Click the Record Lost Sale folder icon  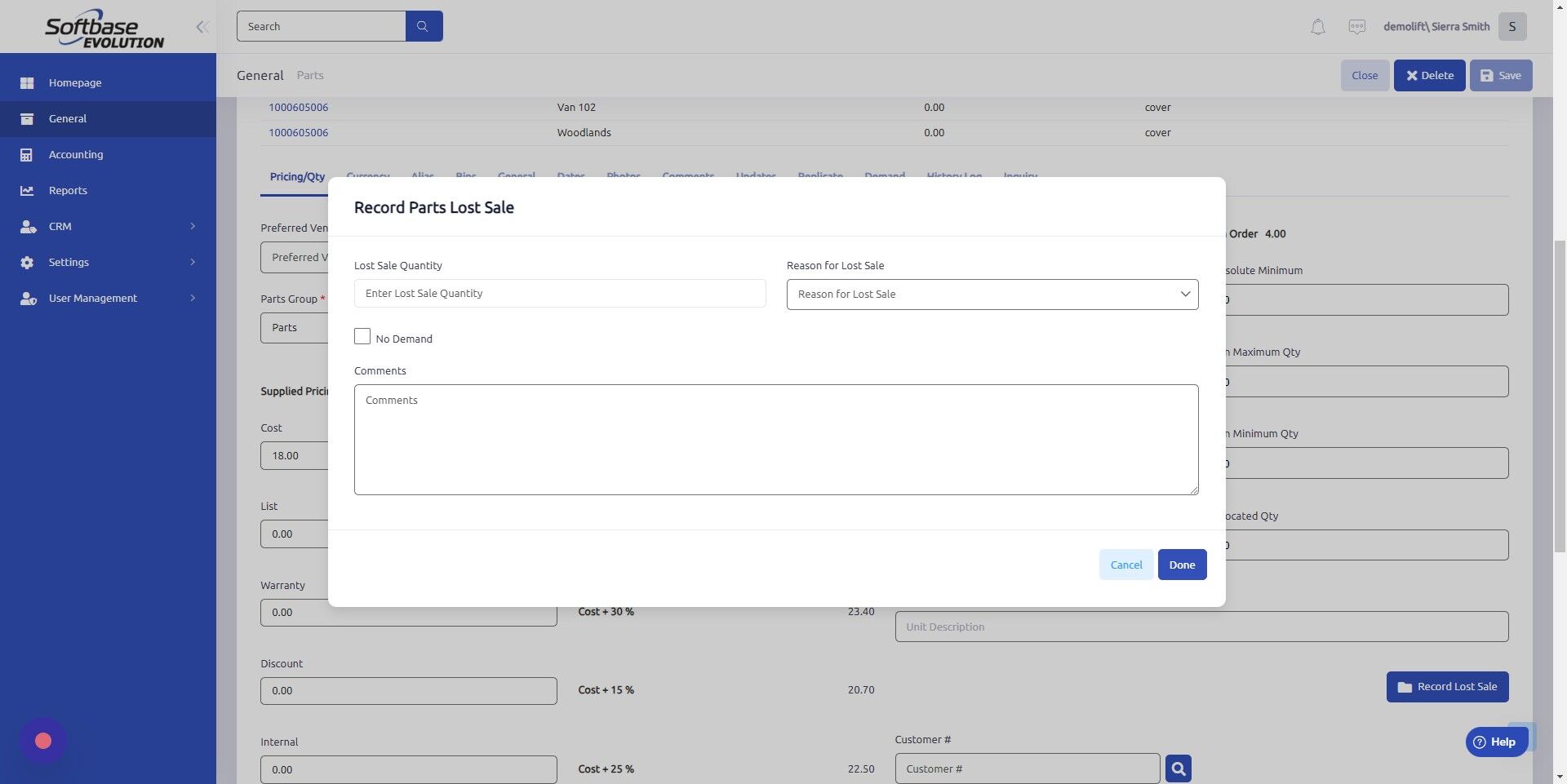coord(1404,687)
